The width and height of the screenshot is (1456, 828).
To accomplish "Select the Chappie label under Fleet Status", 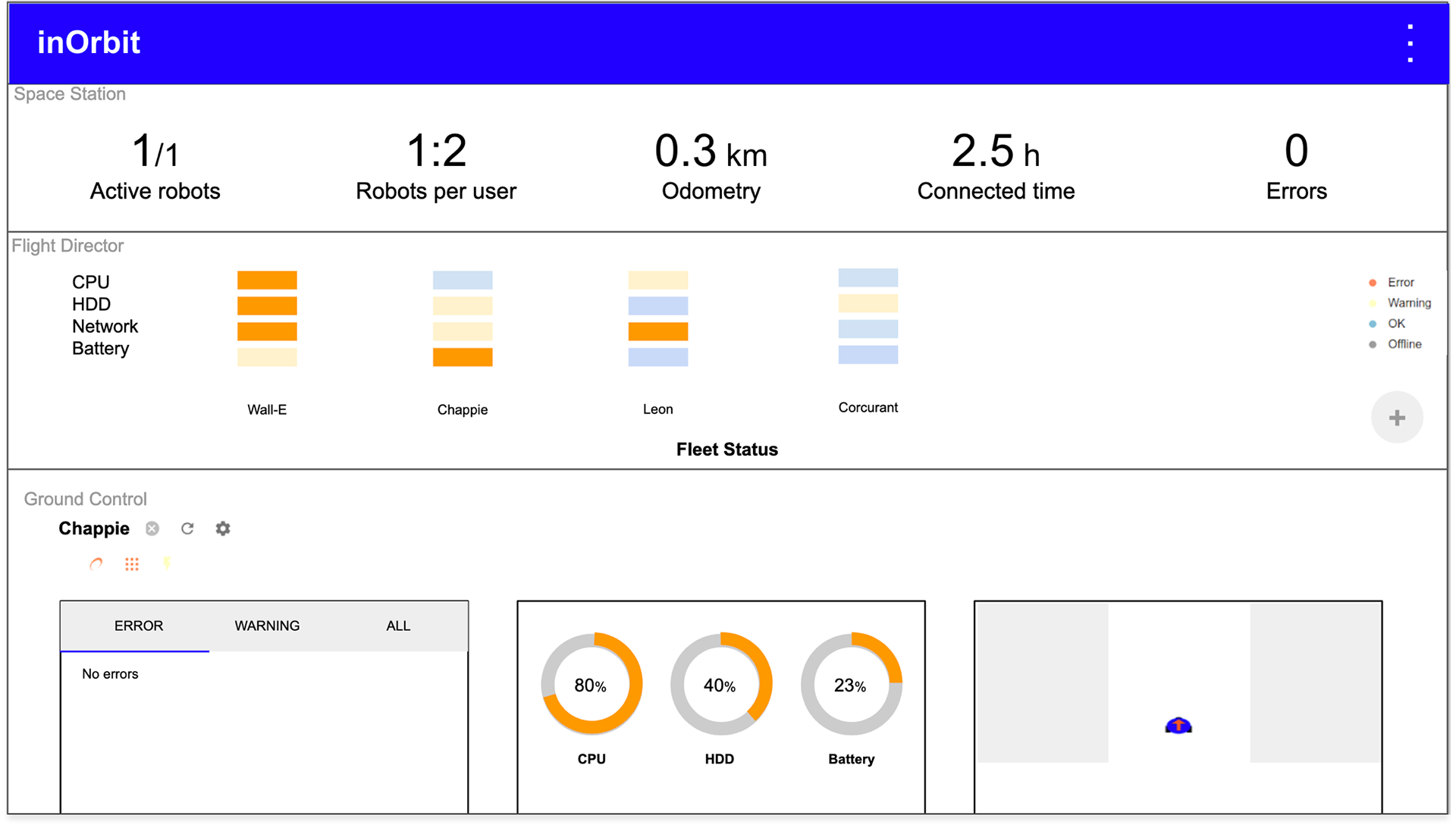I will (x=463, y=409).
